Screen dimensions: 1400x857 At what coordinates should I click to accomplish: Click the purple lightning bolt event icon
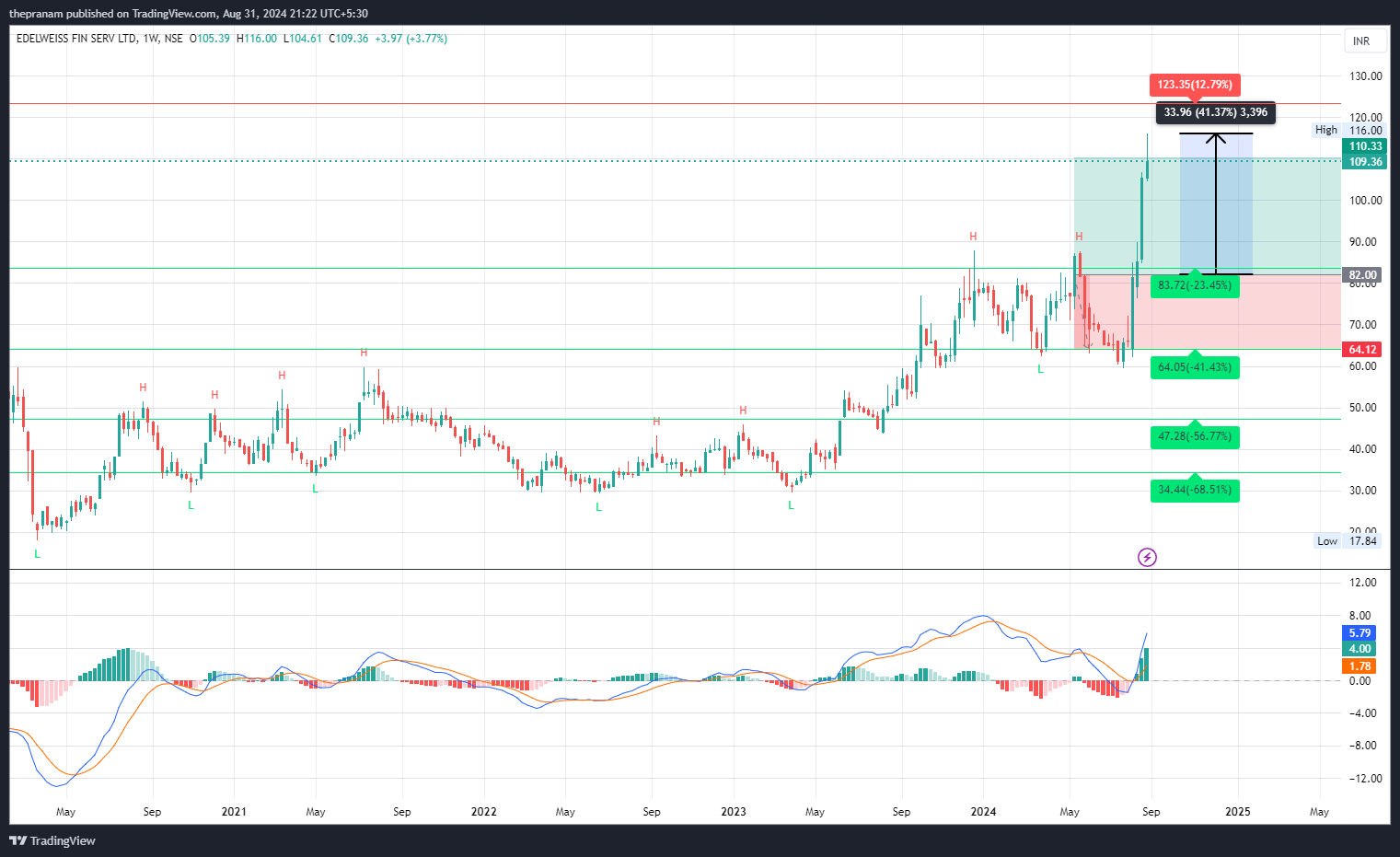(x=1147, y=557)
